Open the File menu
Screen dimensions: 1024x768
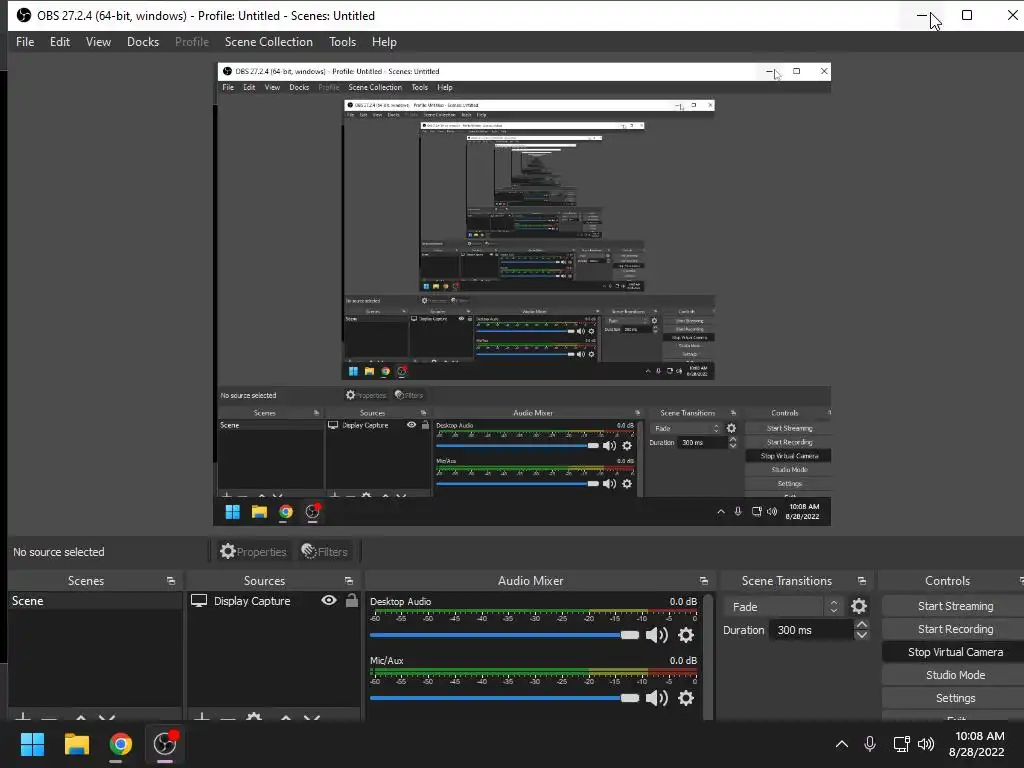coord(25,42)
